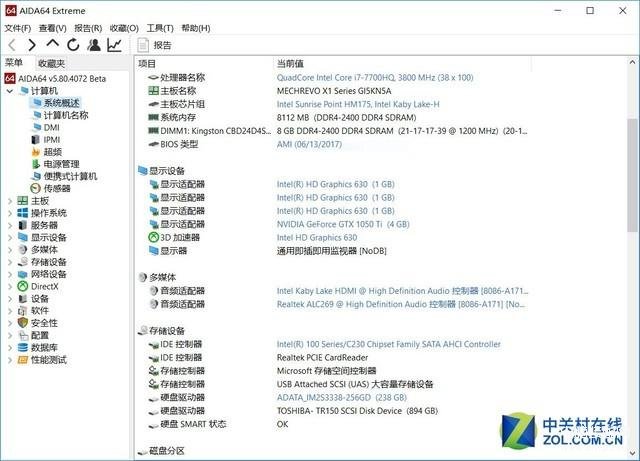Click the scrollbar up arrow
This screenshot has height=461, width=640.
(x=632, y=62)
